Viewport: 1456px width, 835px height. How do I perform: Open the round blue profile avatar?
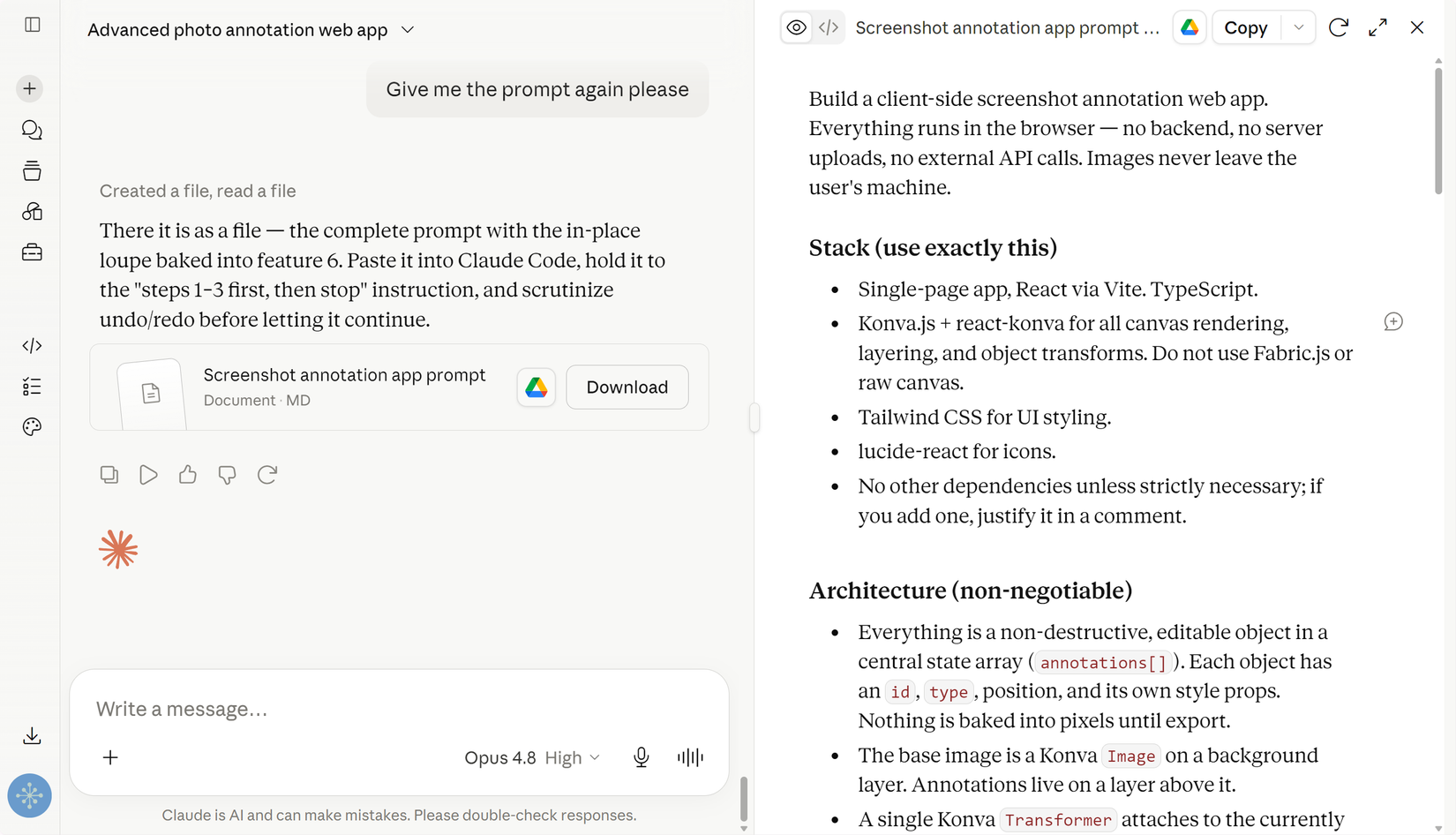click(x=30, y=795)
